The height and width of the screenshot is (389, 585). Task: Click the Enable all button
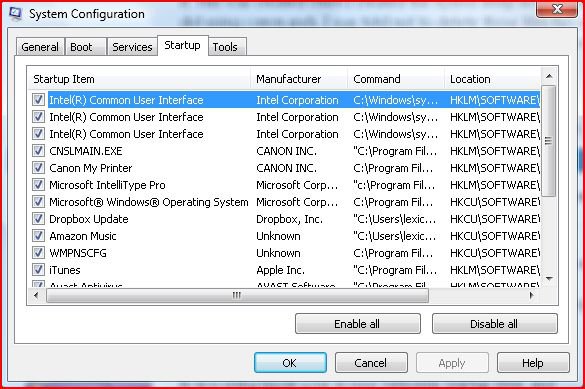[x=358, y=324]
